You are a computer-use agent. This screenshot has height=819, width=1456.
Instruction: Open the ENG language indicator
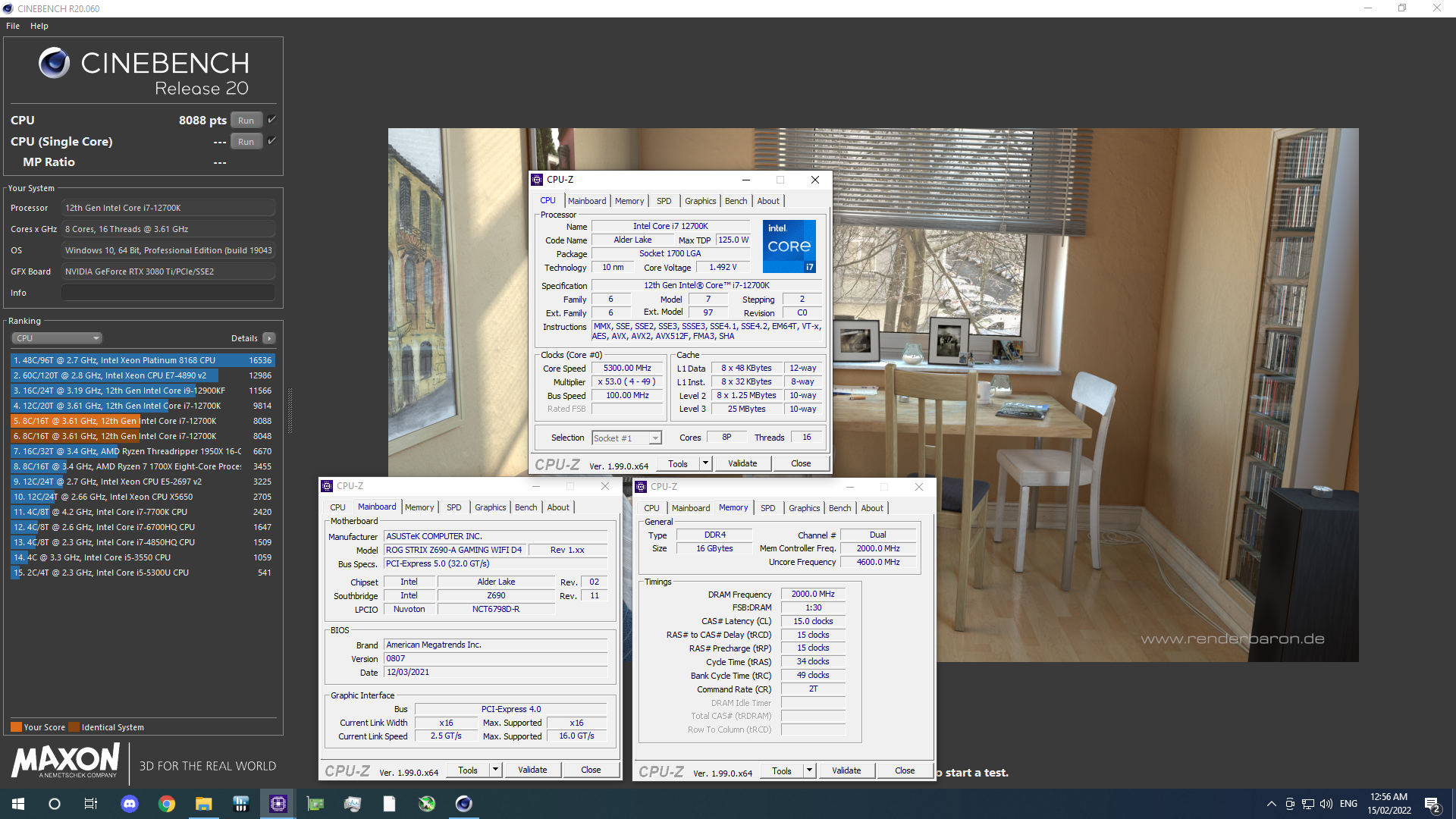tap(1348, 804)
